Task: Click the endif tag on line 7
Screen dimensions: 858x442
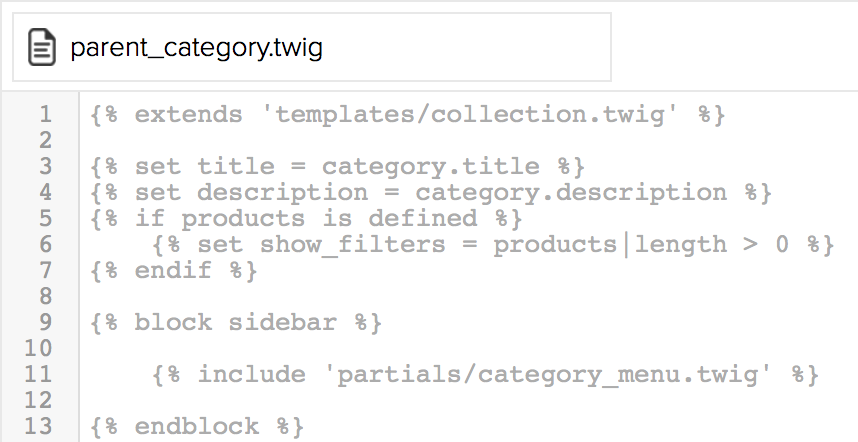Action: pos(174,271)
